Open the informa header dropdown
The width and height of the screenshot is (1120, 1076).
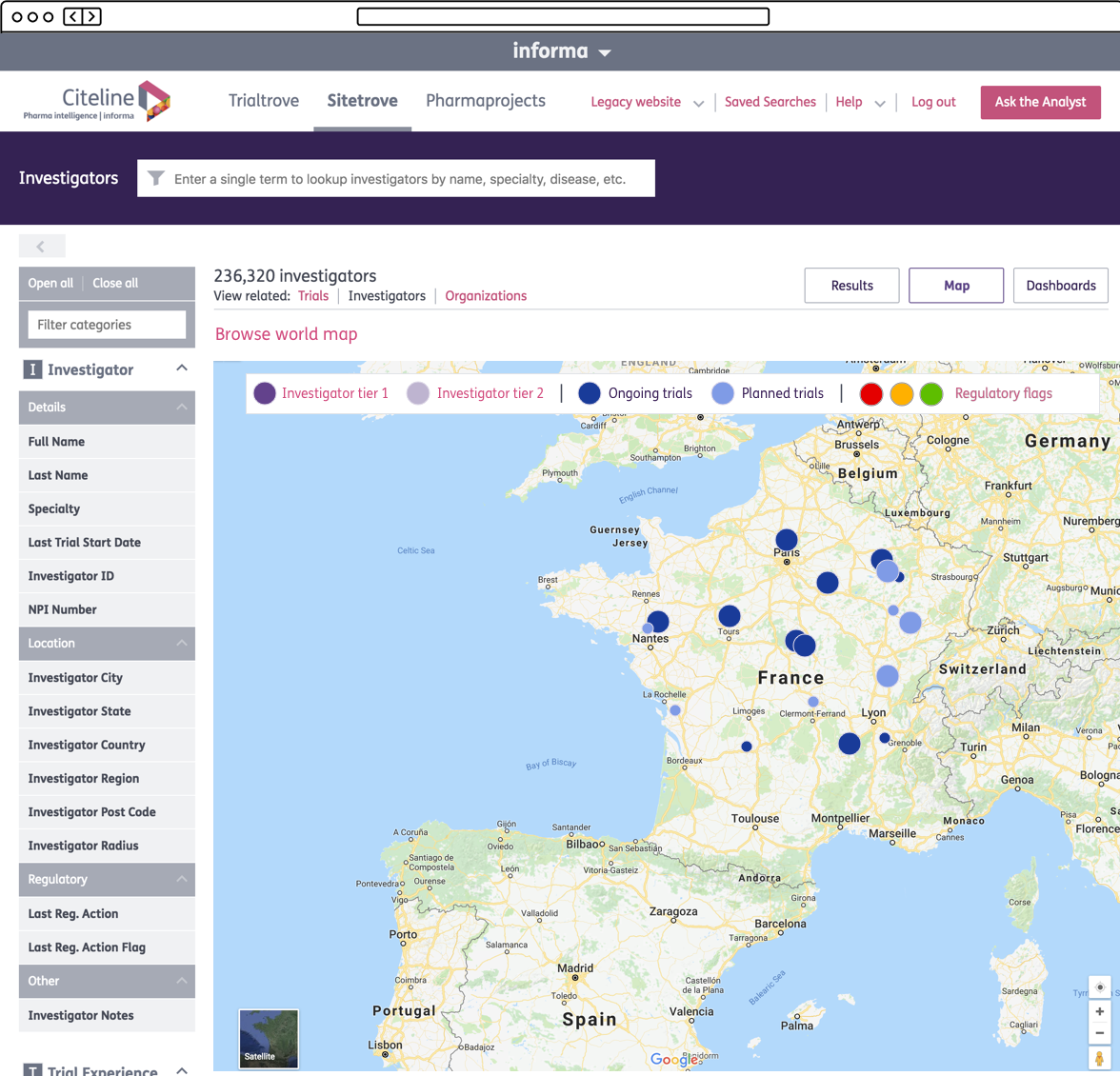pos(605,52)
